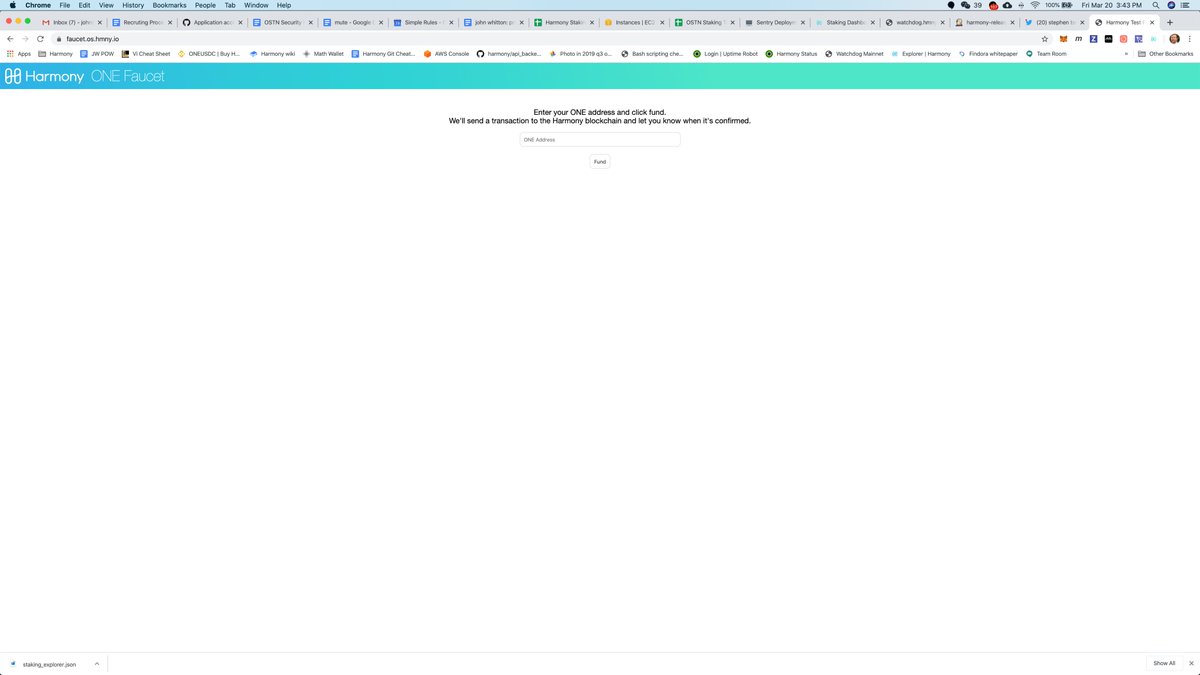Close the Inbox Gmail tab
Viewport: 1200px width, 675px height.
click(100, 22)
